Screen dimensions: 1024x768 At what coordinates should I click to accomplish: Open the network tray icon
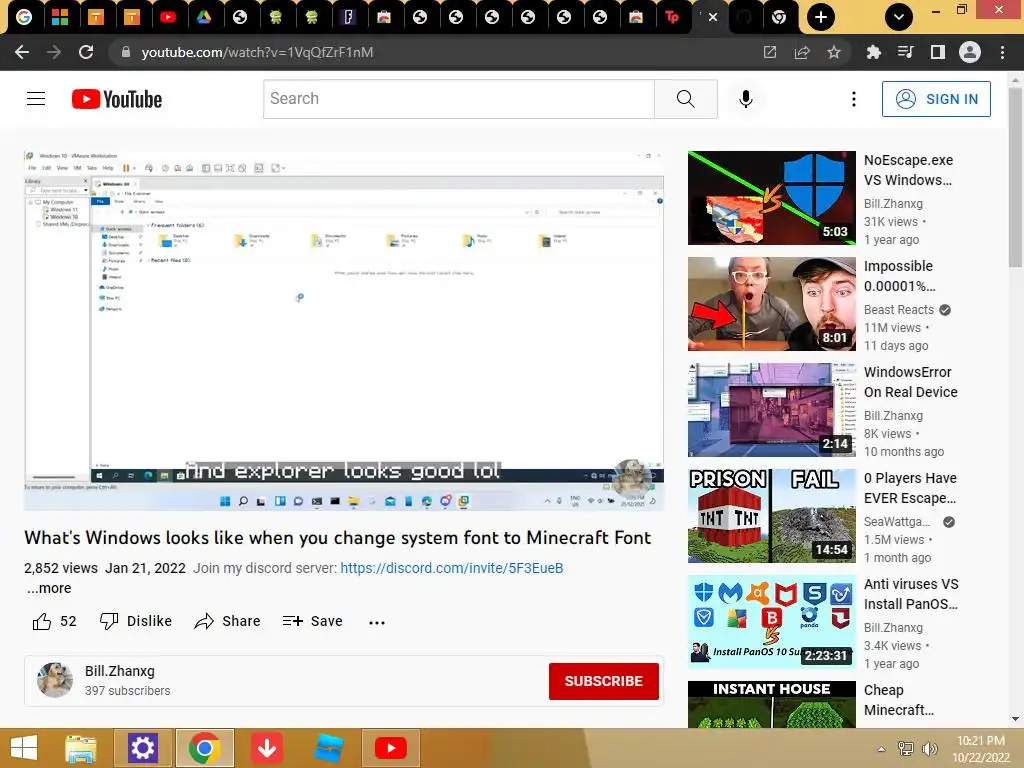(905, 749)
